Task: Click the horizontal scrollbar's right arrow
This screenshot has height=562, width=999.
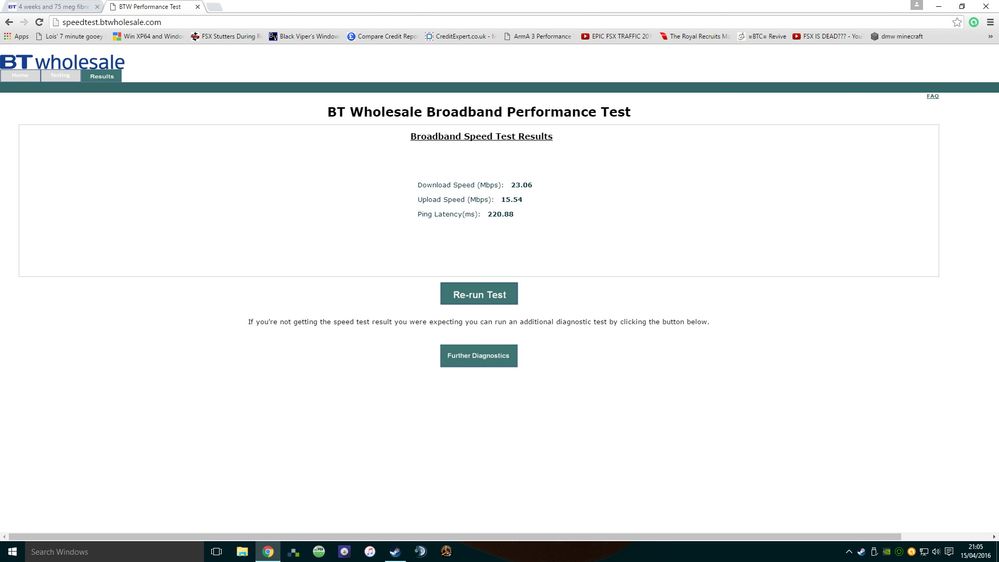Action: point(994,537)
